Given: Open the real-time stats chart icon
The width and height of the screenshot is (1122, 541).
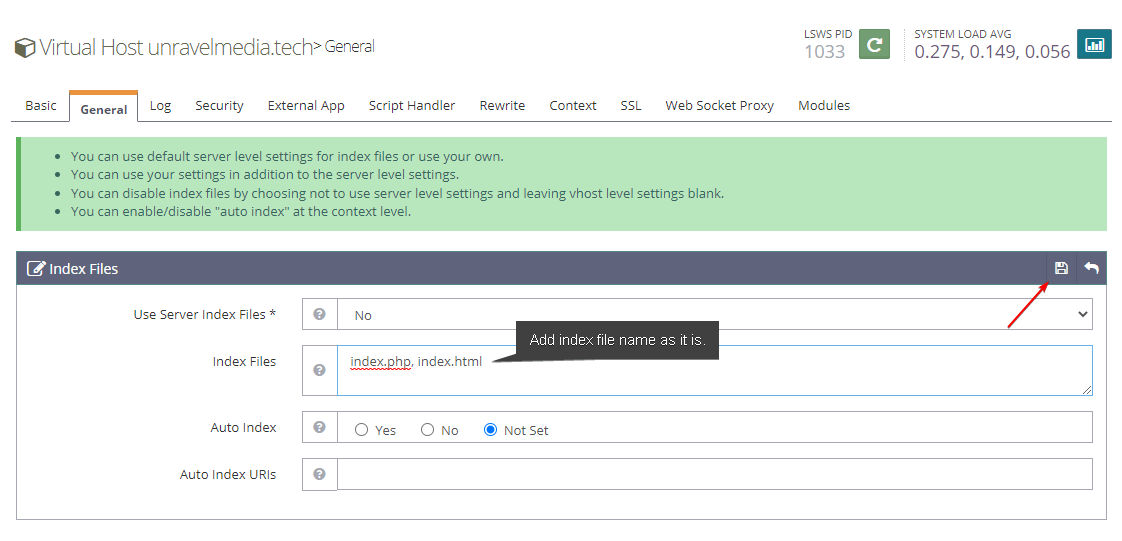Looking at the screenshot, I should (1094, 44).
